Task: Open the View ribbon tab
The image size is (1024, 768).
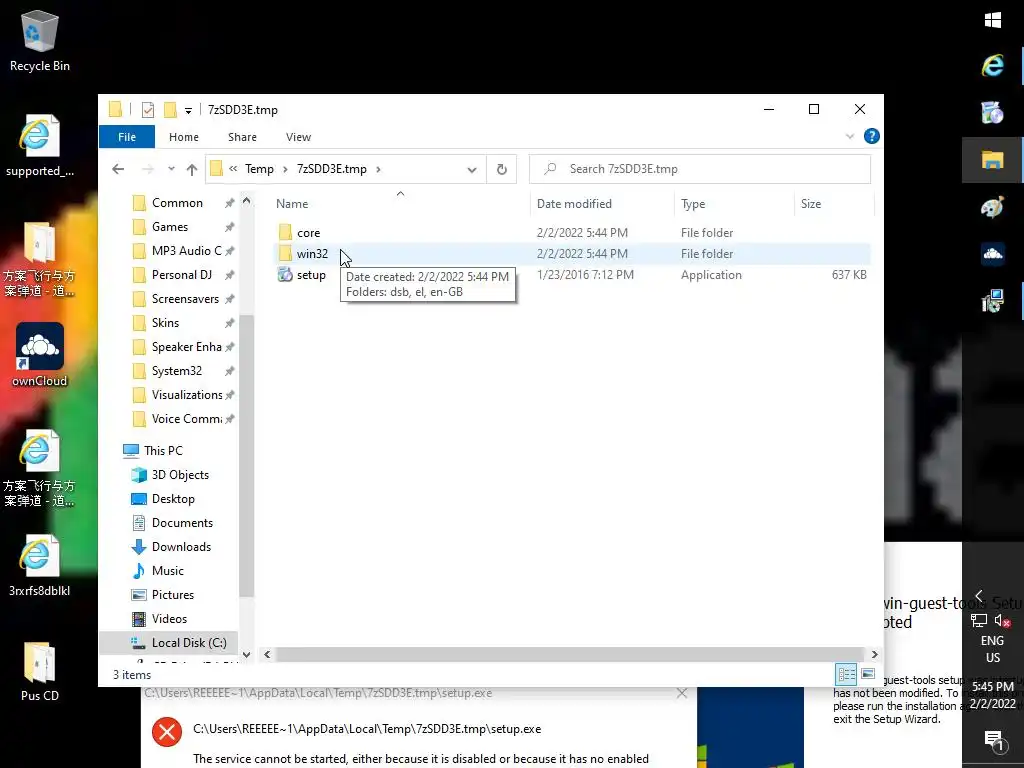Action: coord(298,137)
